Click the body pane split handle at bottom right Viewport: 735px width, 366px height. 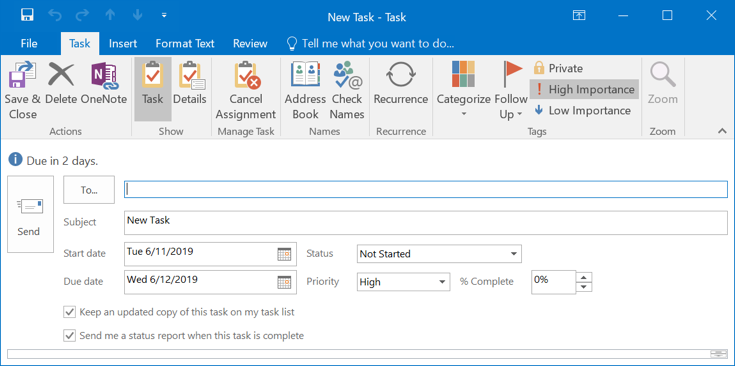point(718,354)
